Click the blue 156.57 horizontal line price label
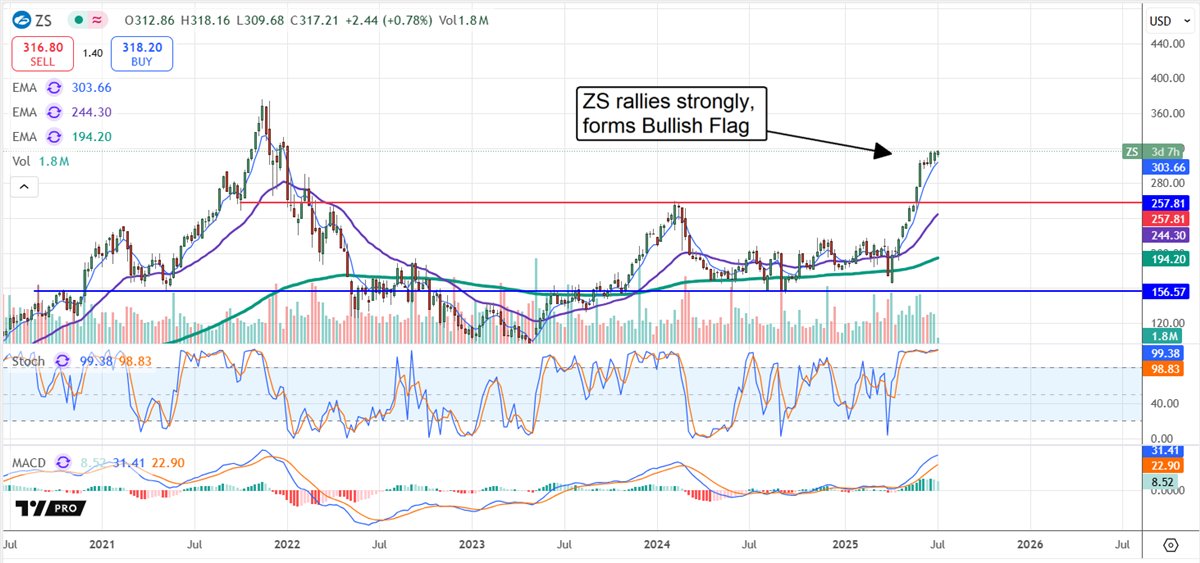This screenshot has height=563, width=1200. (x=1167, y=292)
